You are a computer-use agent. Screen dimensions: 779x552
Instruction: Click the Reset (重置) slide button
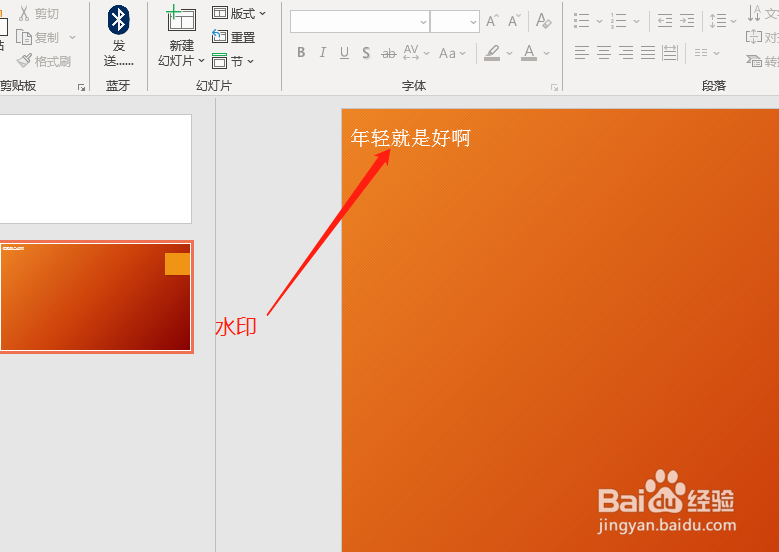pyautogui.click(x=234, y=37)
